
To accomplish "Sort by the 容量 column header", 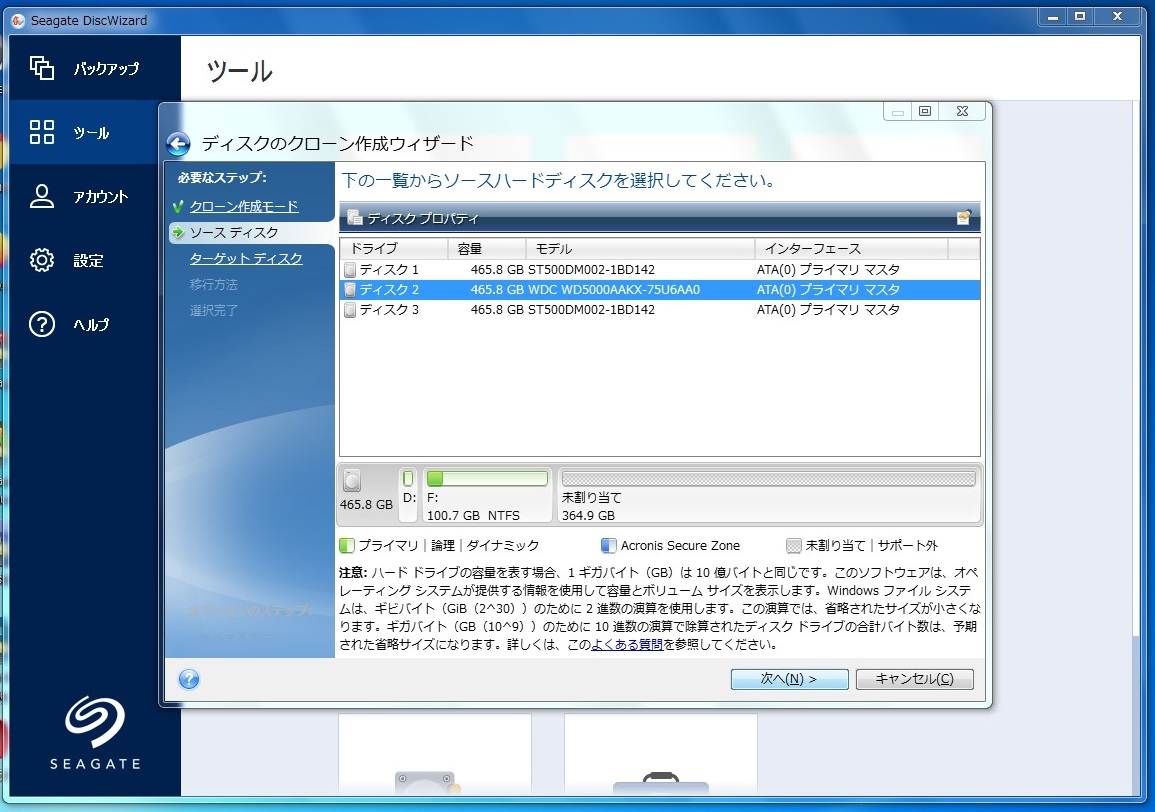I will tap(487, 248).
